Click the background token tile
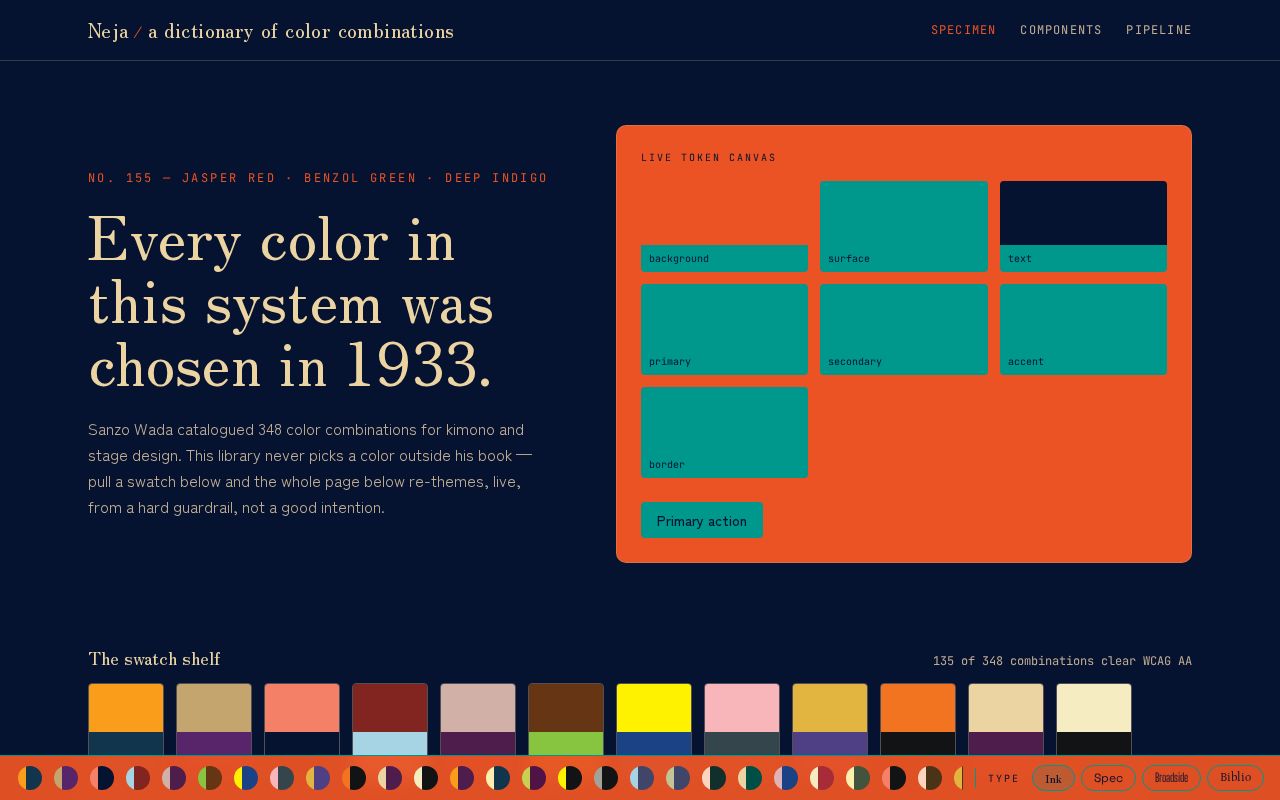 pyautogui.click(x=724, y=226)
